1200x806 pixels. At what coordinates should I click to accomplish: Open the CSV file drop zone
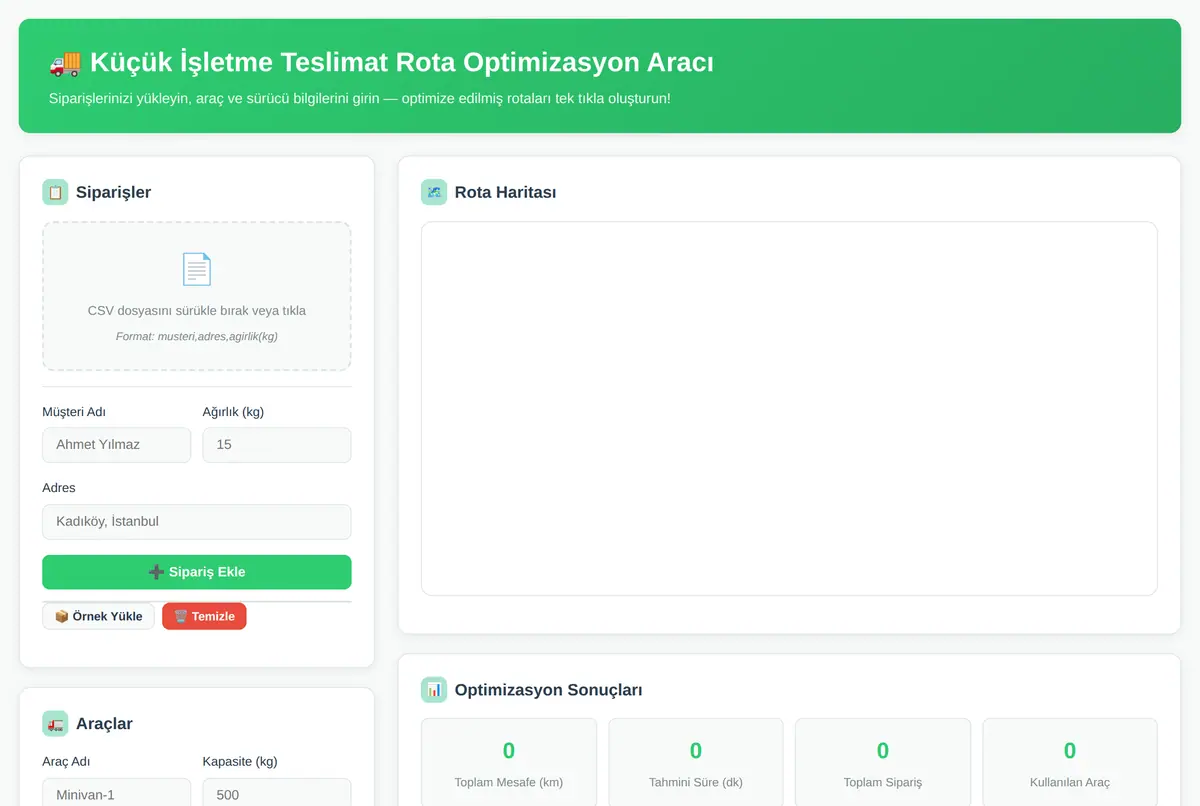pyautogui.click(x=197, y=296)
